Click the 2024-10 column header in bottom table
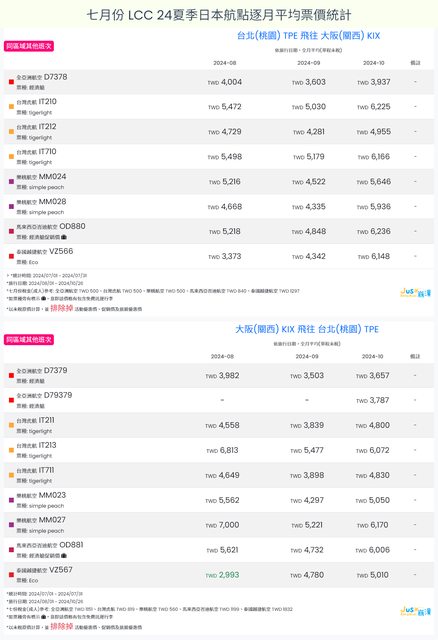The width and height of the screenshot is (438, 640). pos(372,356)
